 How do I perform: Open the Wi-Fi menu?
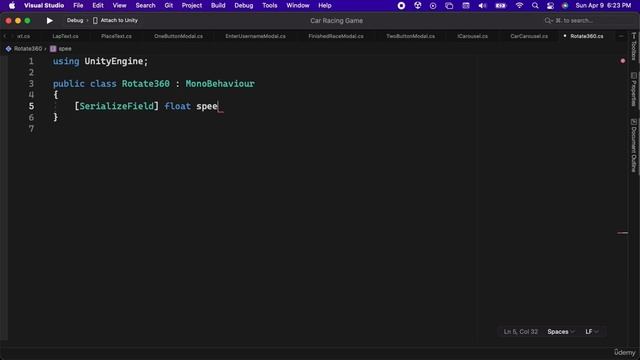(519, 6)
